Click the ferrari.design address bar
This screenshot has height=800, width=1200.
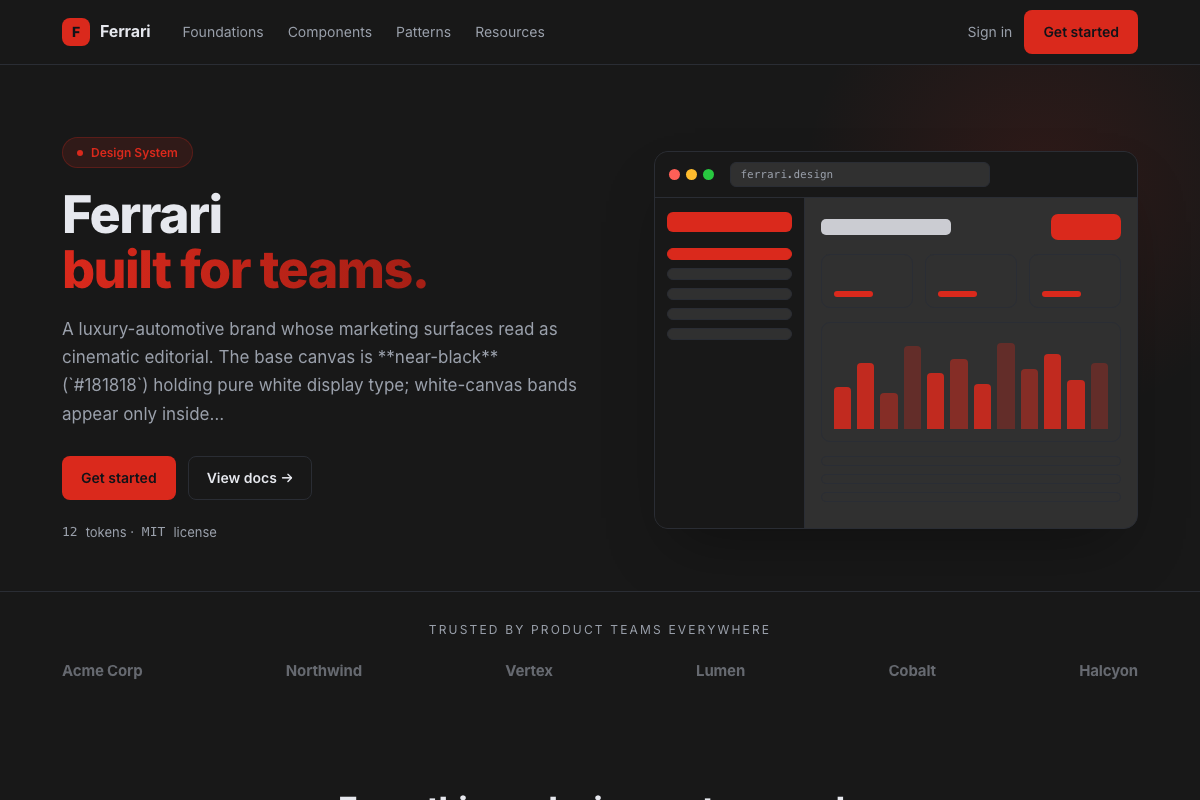[x=860, y=174]
